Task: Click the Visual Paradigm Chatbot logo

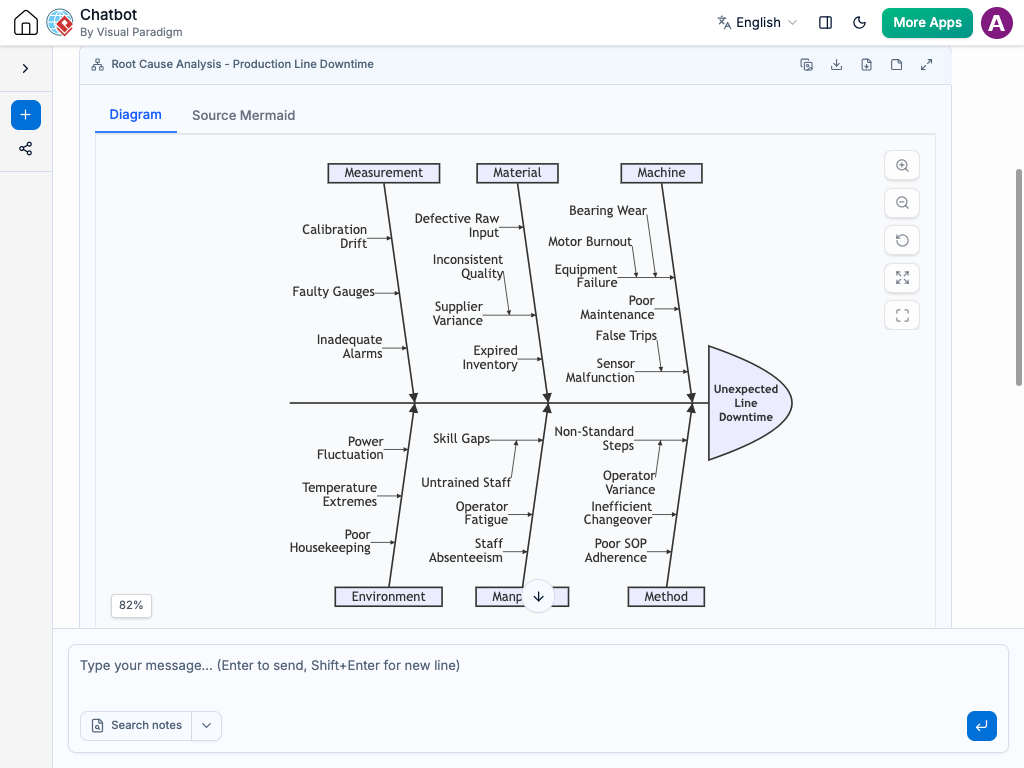Action: click(59, 22)
